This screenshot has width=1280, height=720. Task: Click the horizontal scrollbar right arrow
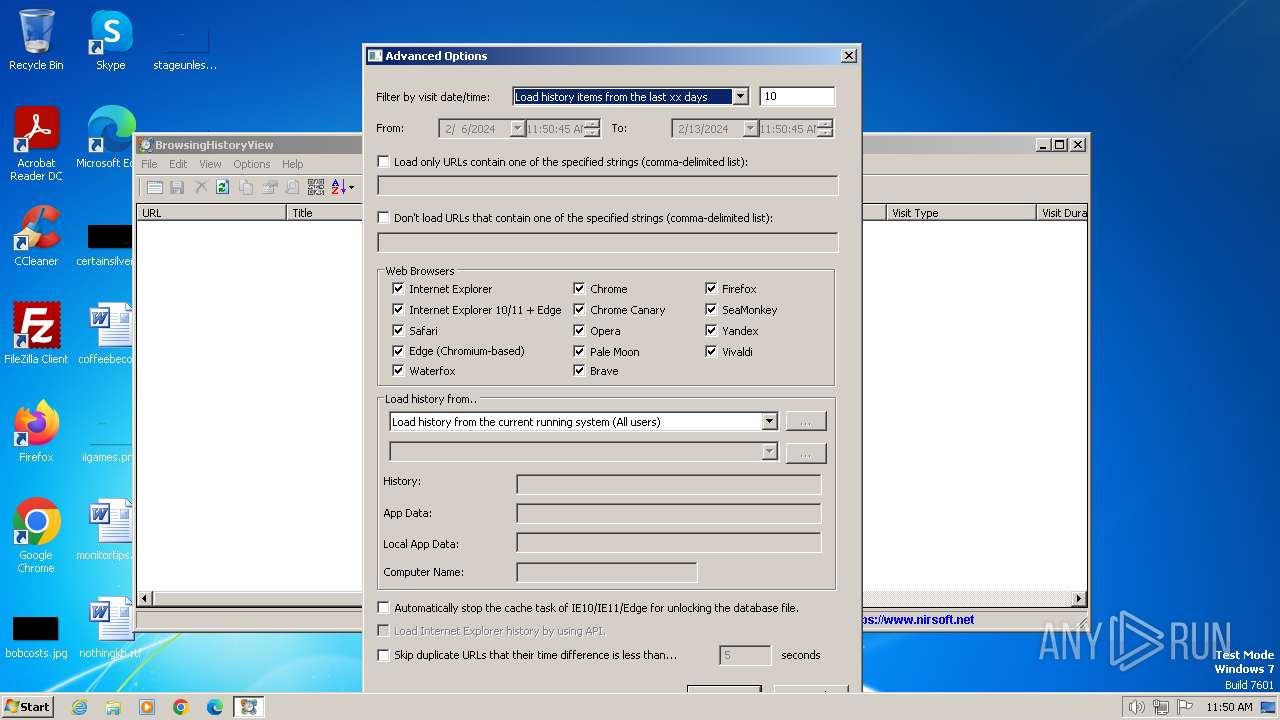(x=1079, y=599)
